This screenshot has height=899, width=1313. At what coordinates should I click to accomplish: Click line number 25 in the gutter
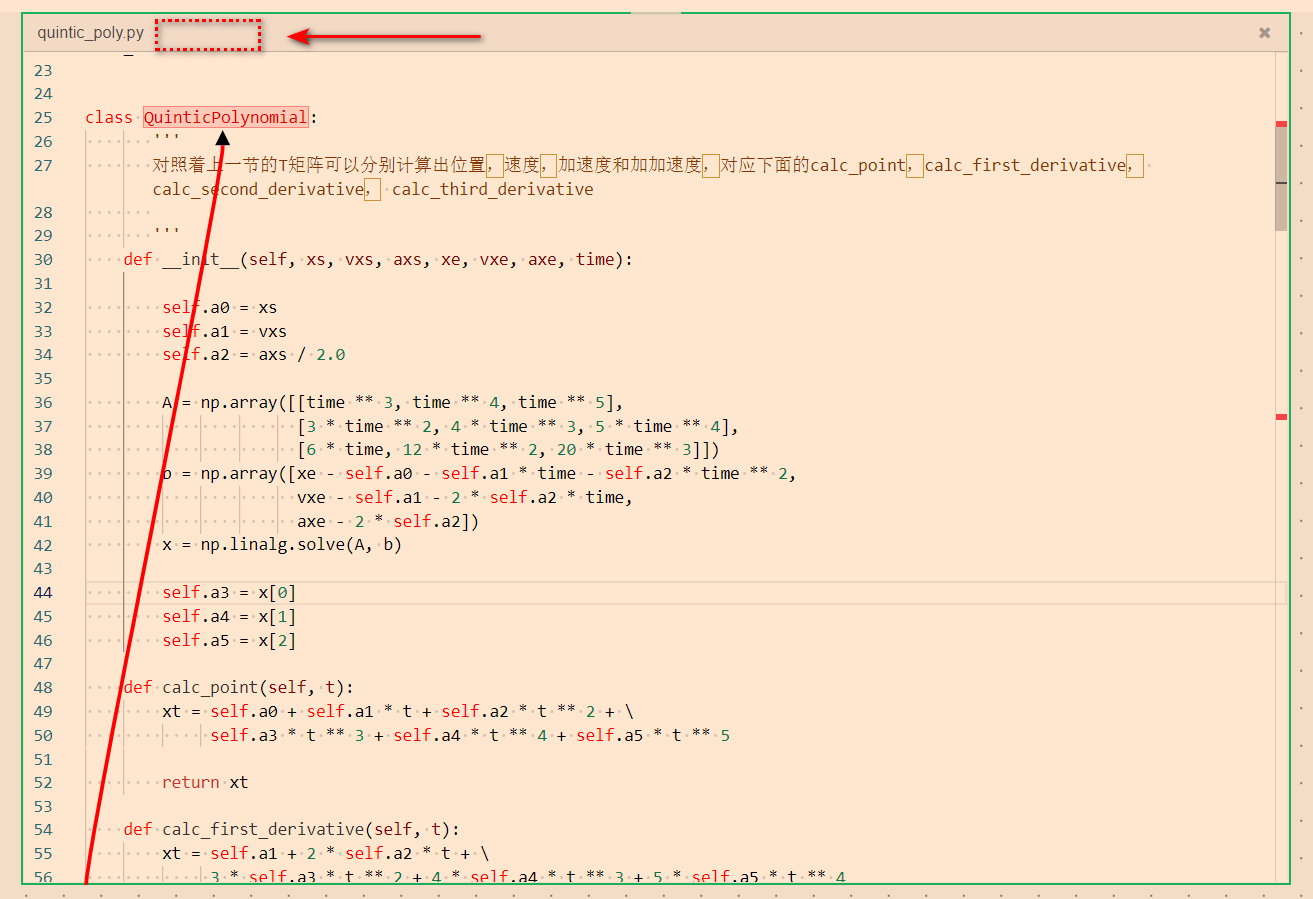click(42, 118)
